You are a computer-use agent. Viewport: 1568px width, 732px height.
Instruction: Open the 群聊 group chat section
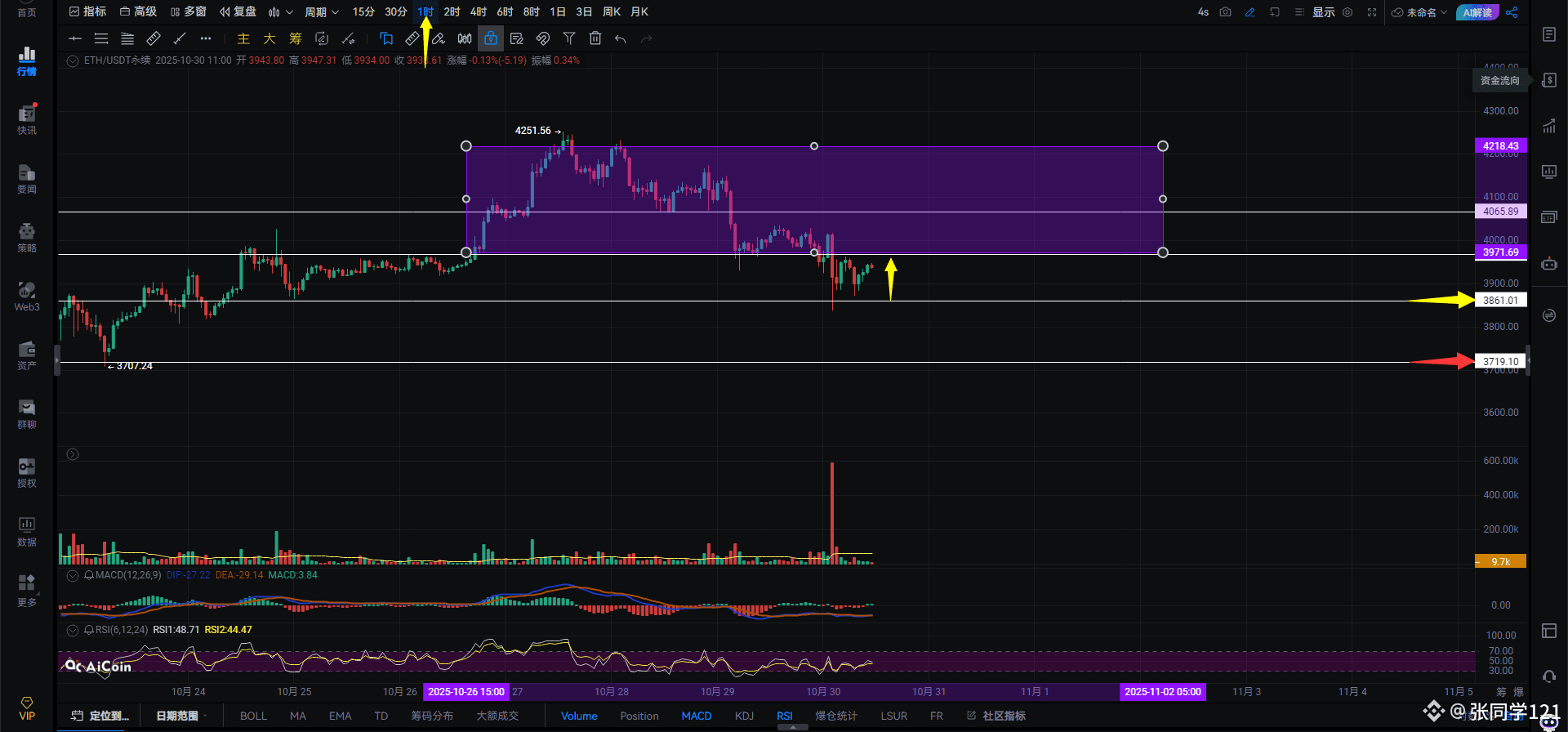[27, 414]
